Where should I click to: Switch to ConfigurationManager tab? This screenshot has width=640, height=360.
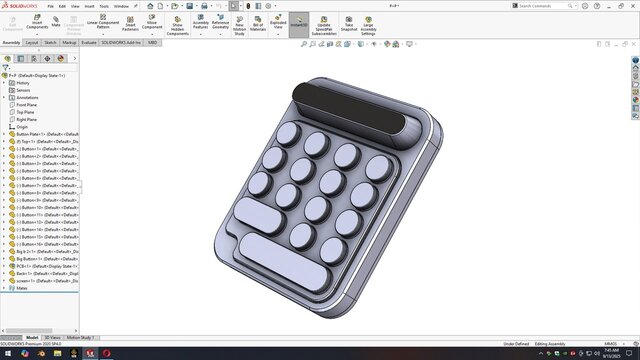pos(34,58)
